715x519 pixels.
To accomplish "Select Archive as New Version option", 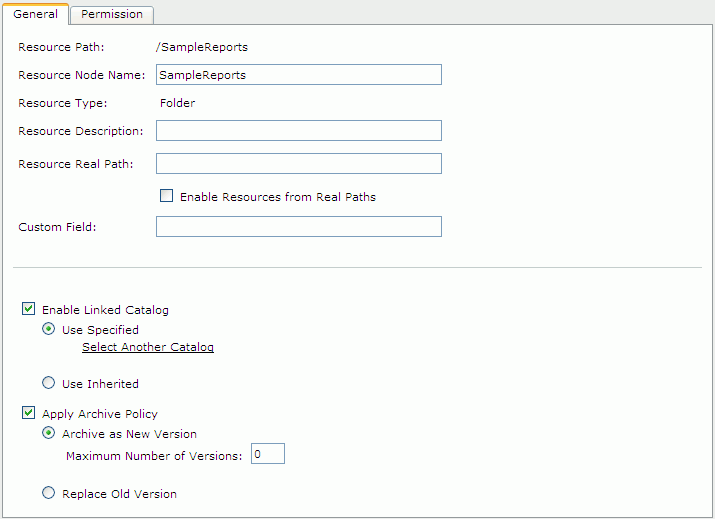I will click(x=48, y=433).
